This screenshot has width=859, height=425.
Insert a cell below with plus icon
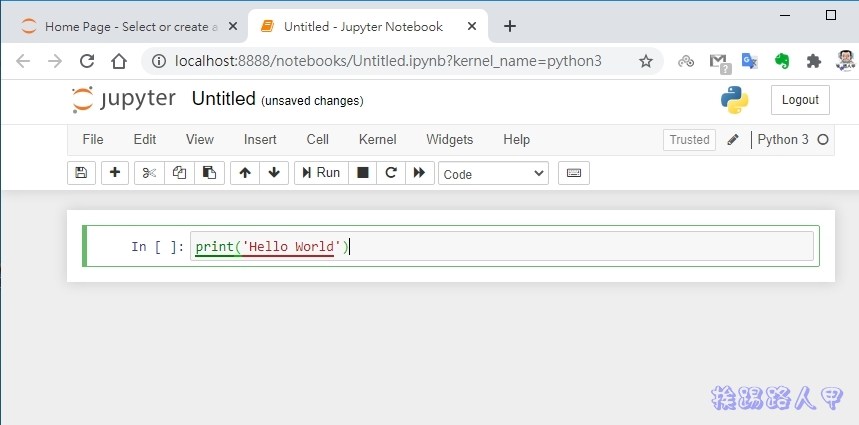tap(116, 173)
